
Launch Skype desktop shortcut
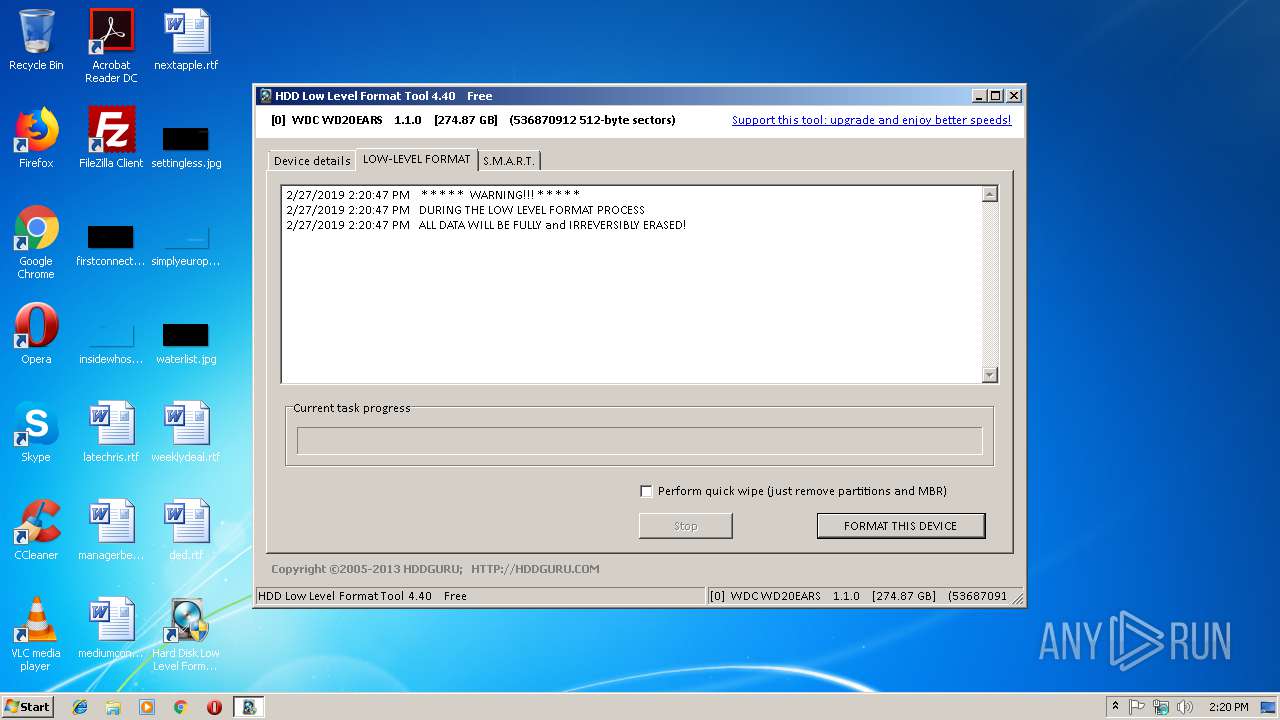[x=36, y=432]
